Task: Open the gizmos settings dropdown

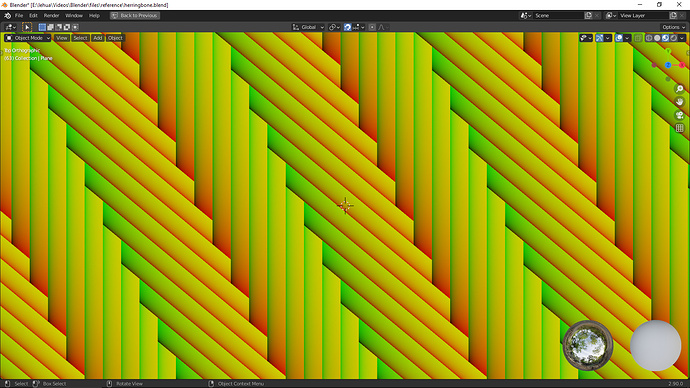Action: tap(608, 38)
